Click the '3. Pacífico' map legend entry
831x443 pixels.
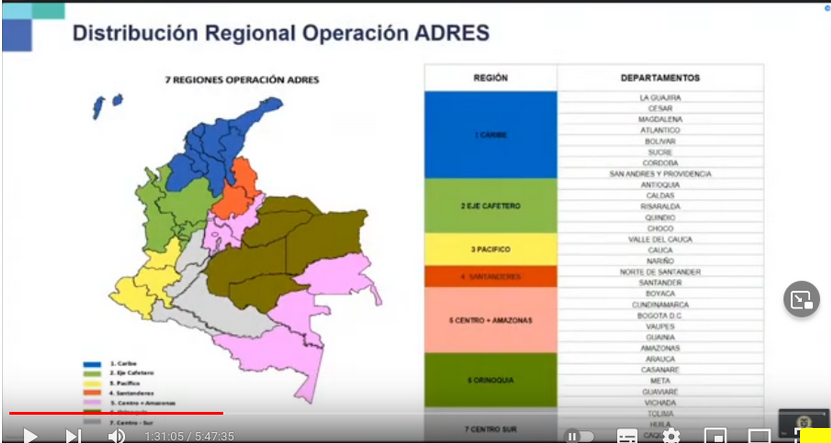point(111,383)
